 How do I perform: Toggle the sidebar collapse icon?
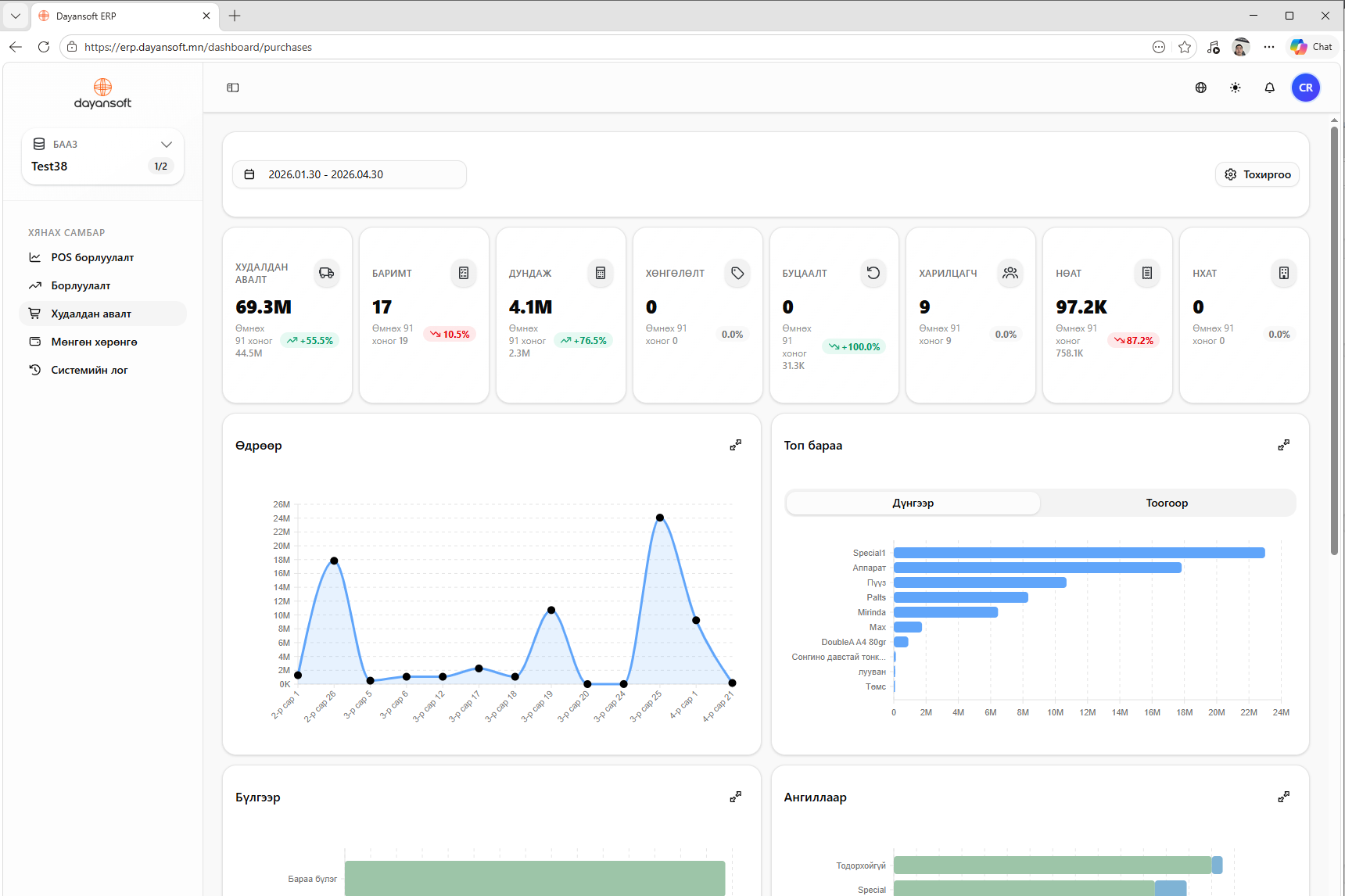233,88
